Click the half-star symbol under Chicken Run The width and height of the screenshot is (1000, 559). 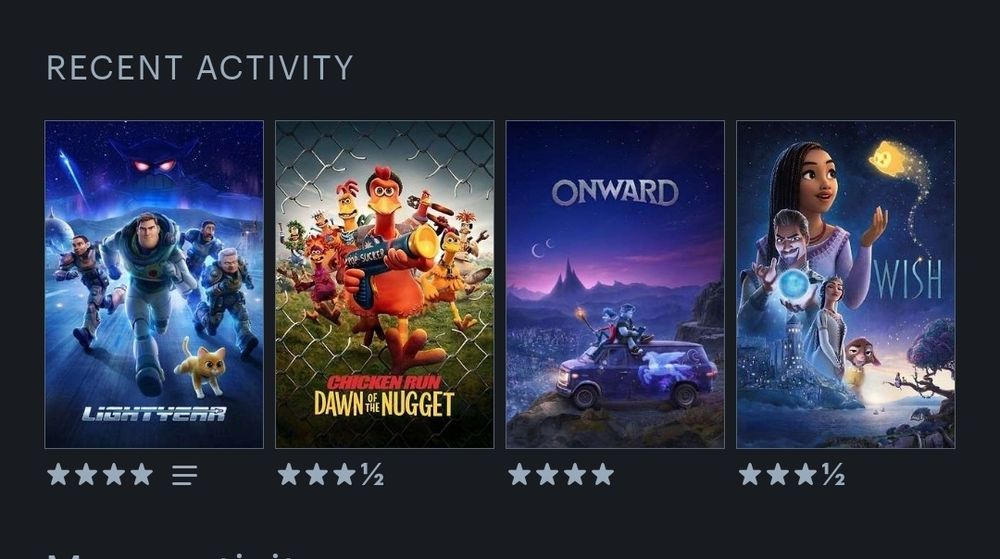(372, 474)
